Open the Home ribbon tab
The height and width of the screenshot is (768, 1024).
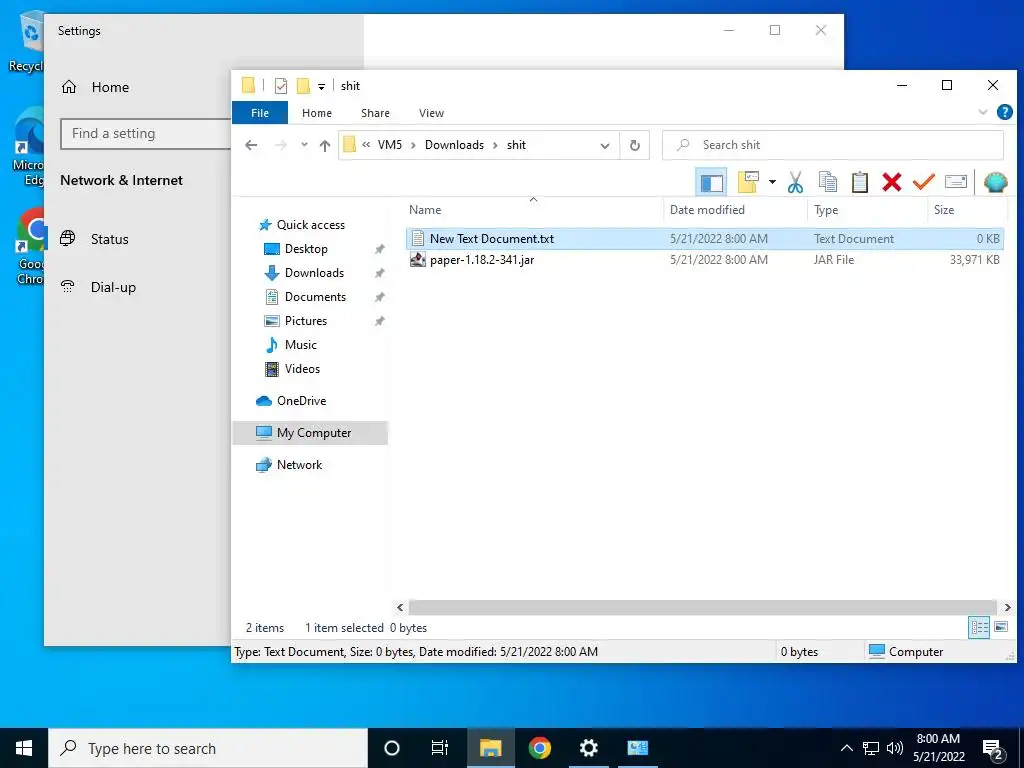pos(317,113)
